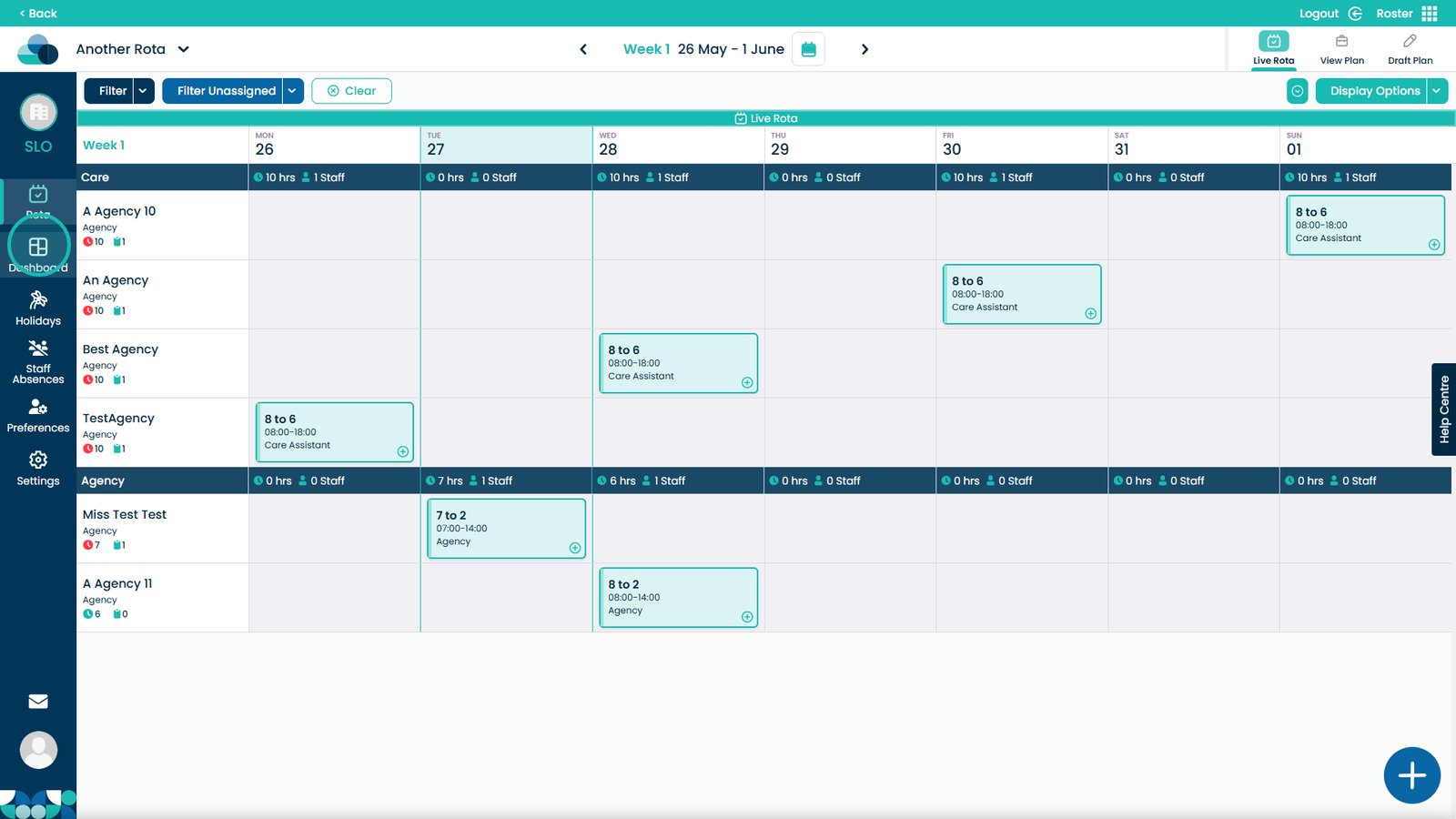The height and width of the screenshot is (819, 1456).
Task: Click the company logo at top left
Action: 38,49
